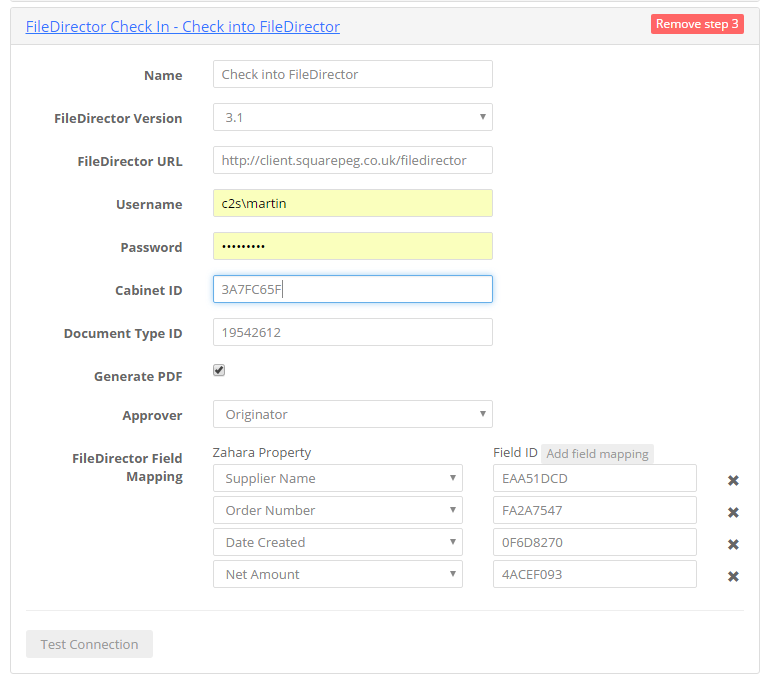Click Add field mapping button
767x680 pixels.
(597, 454)
